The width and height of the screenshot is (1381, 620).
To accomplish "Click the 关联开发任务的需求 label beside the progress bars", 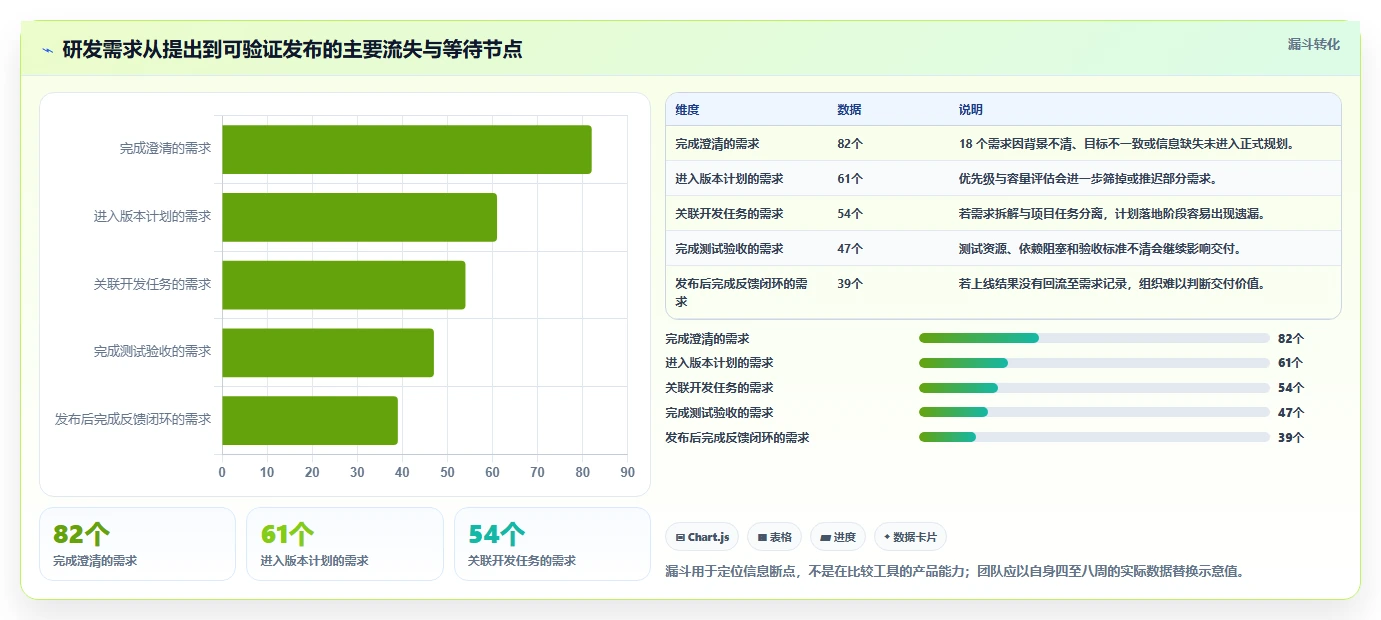I will coord(719,388).
